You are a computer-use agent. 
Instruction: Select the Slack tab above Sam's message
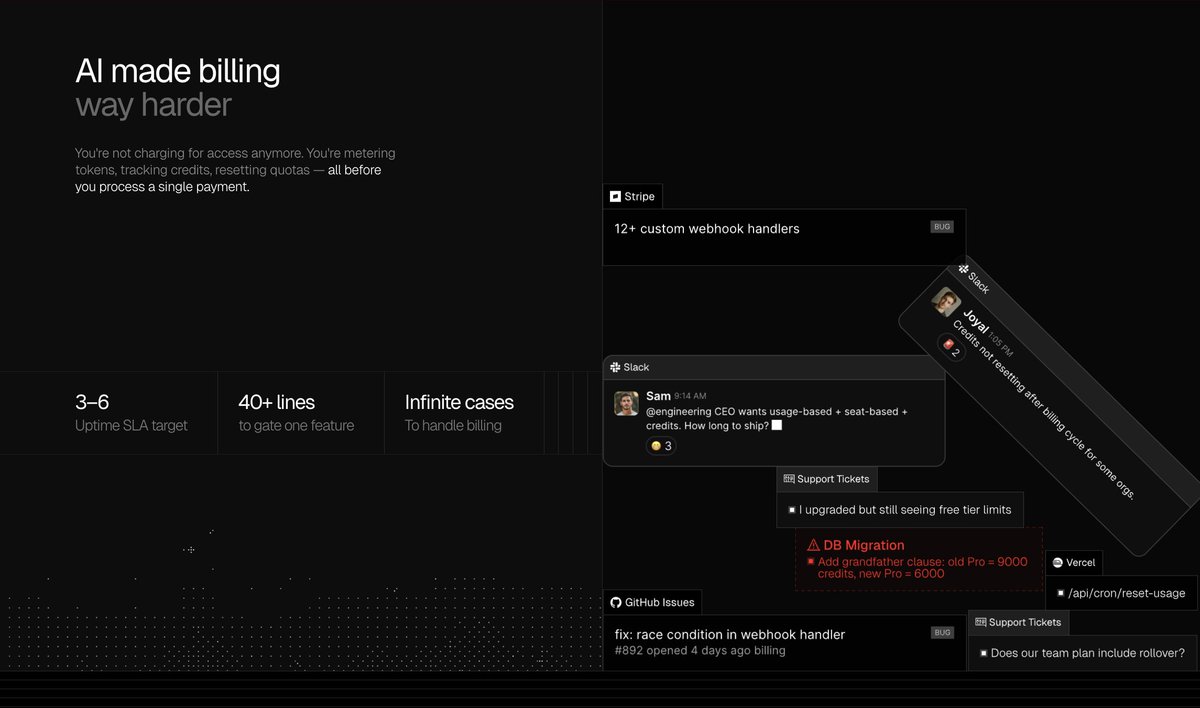[x=629, y=368]
